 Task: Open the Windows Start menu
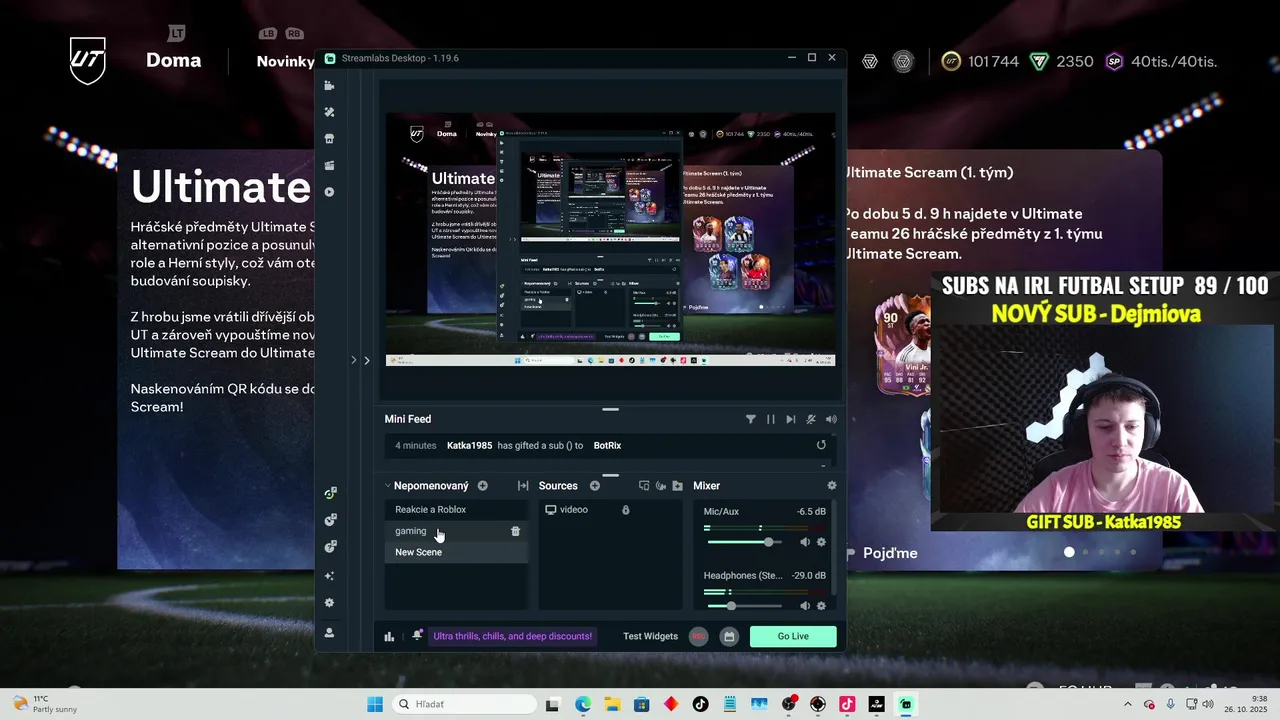point(375,704)
